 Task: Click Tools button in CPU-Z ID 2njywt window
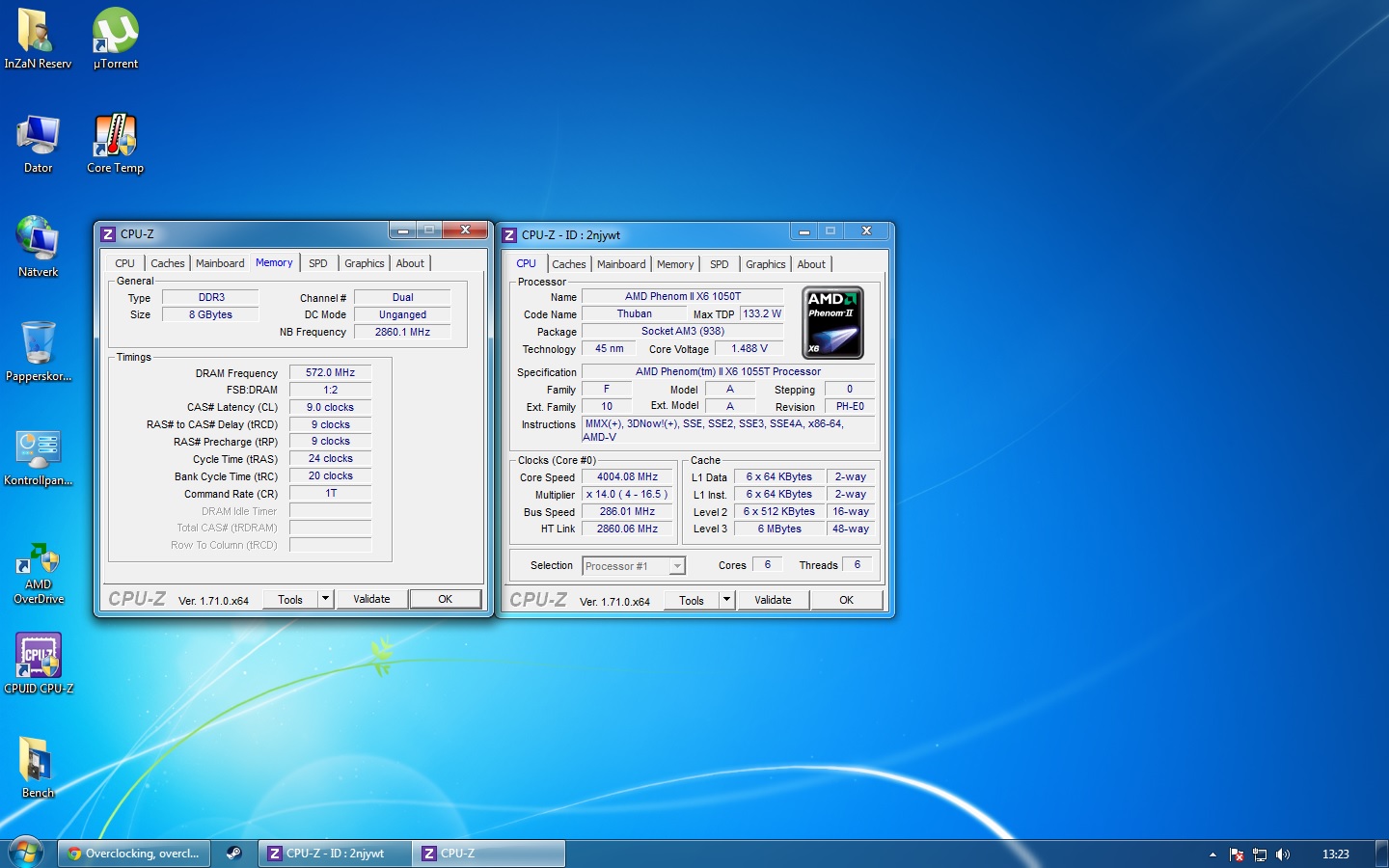point(692,600)
